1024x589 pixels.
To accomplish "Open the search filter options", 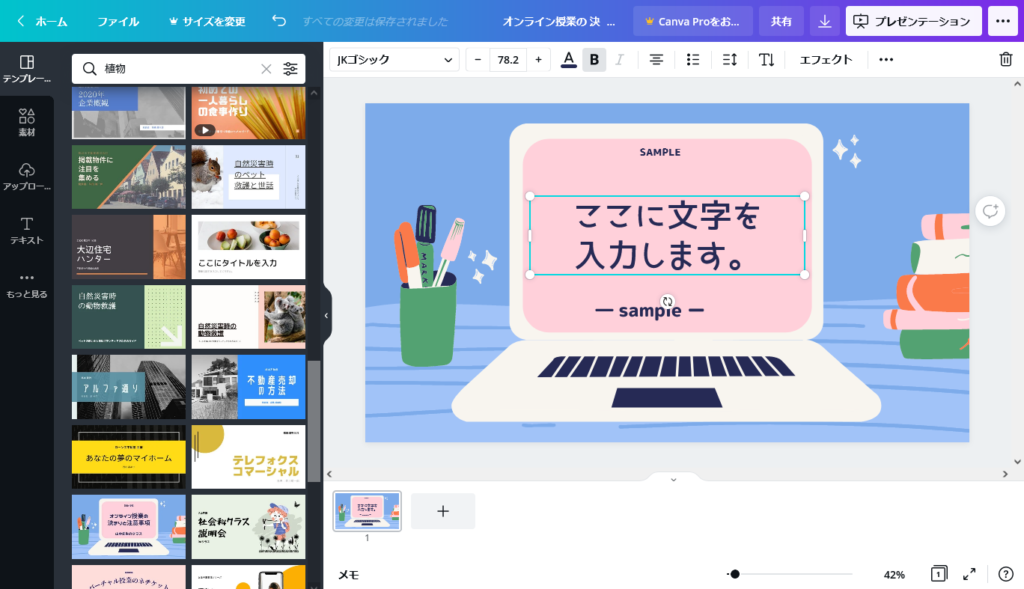I will click(291, 69).
